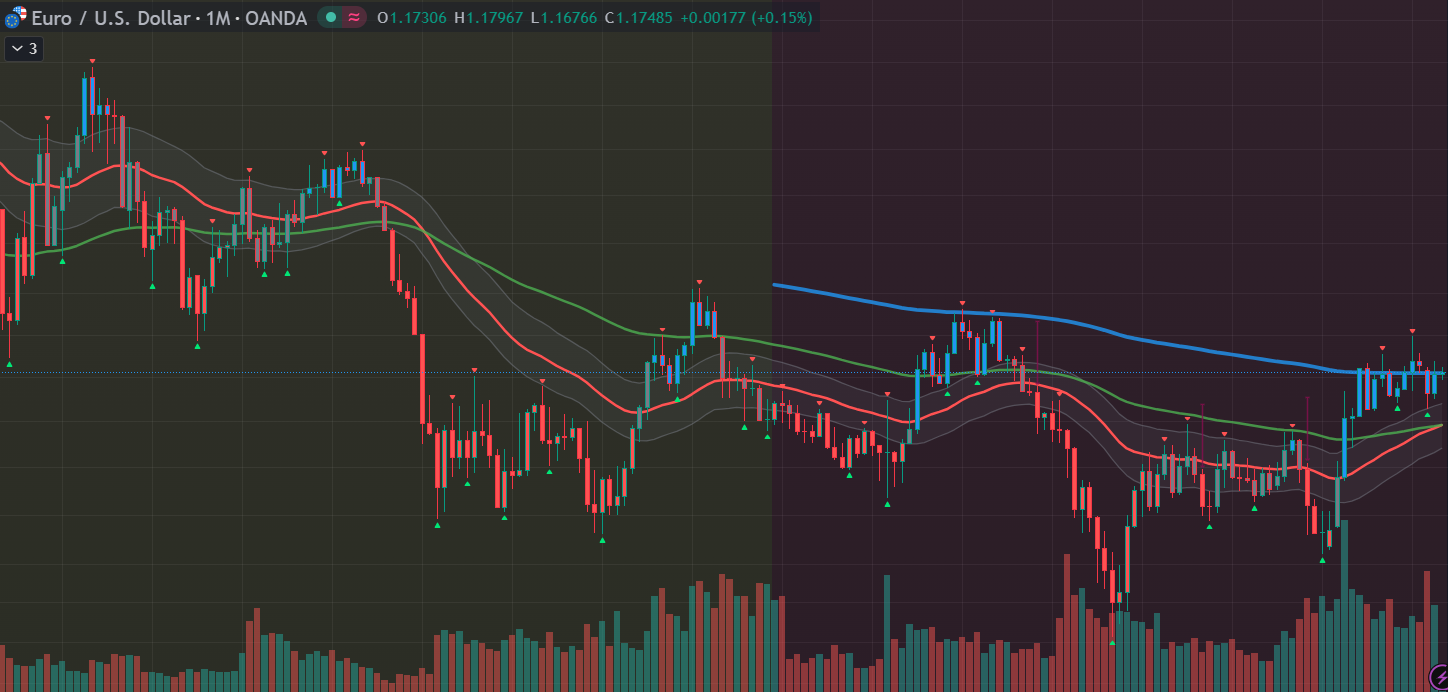
Task: Click the 1M interval label
Action: [x=219, y=18]
